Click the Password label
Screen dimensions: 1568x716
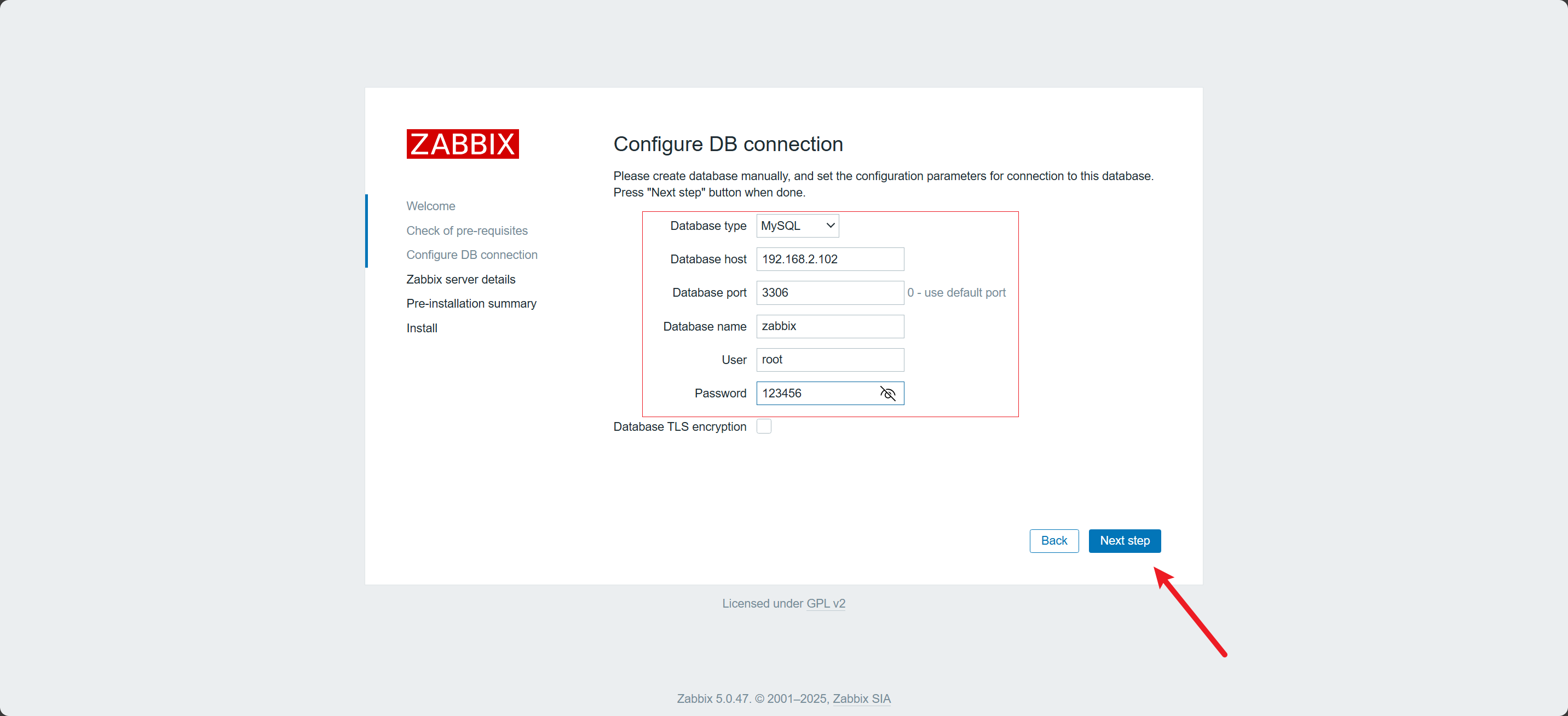click(720, 394)
